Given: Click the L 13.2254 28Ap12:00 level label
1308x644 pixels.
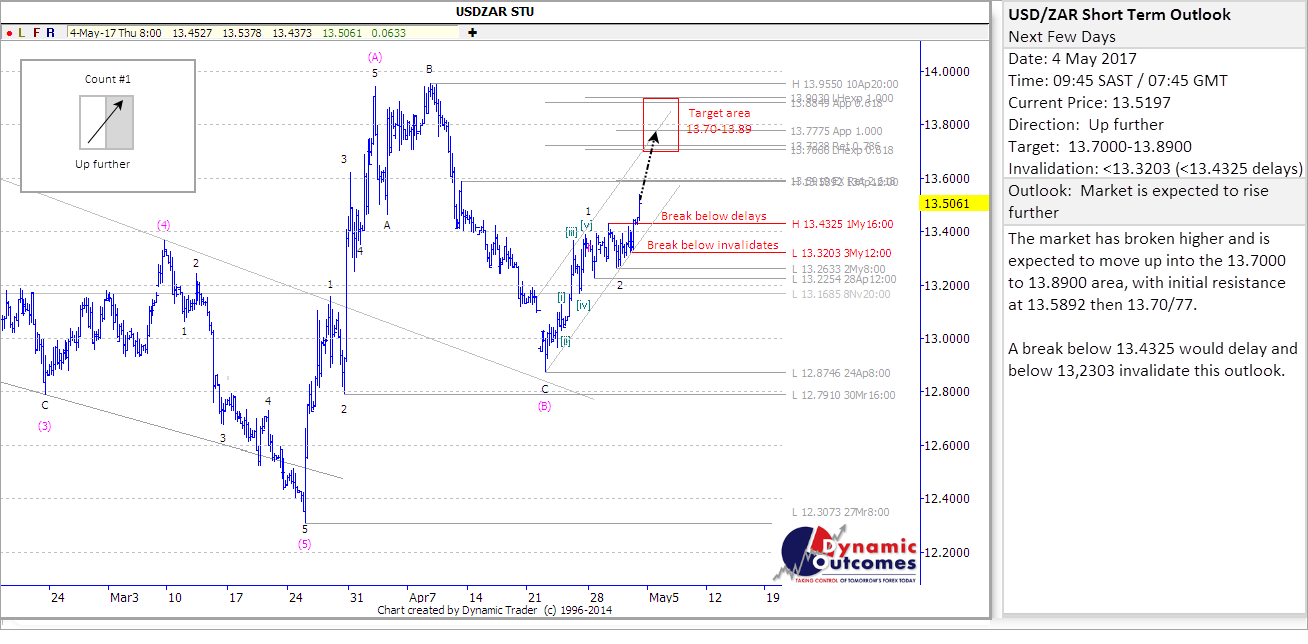Looking at the screenshot, I should click(x=843, y=280).
